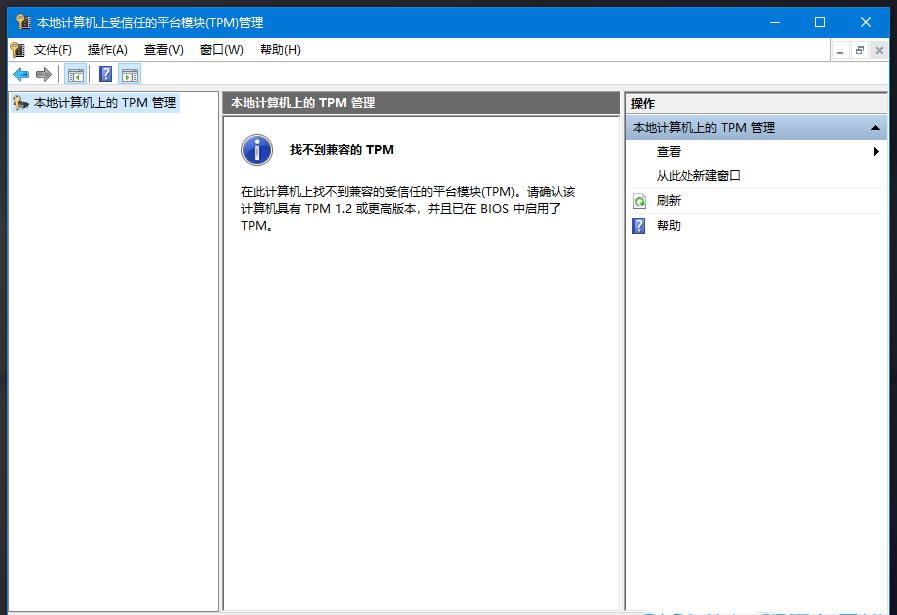Toggle the console tree show/hide icon
Screen dimensions: 897x615
[75, 73]
